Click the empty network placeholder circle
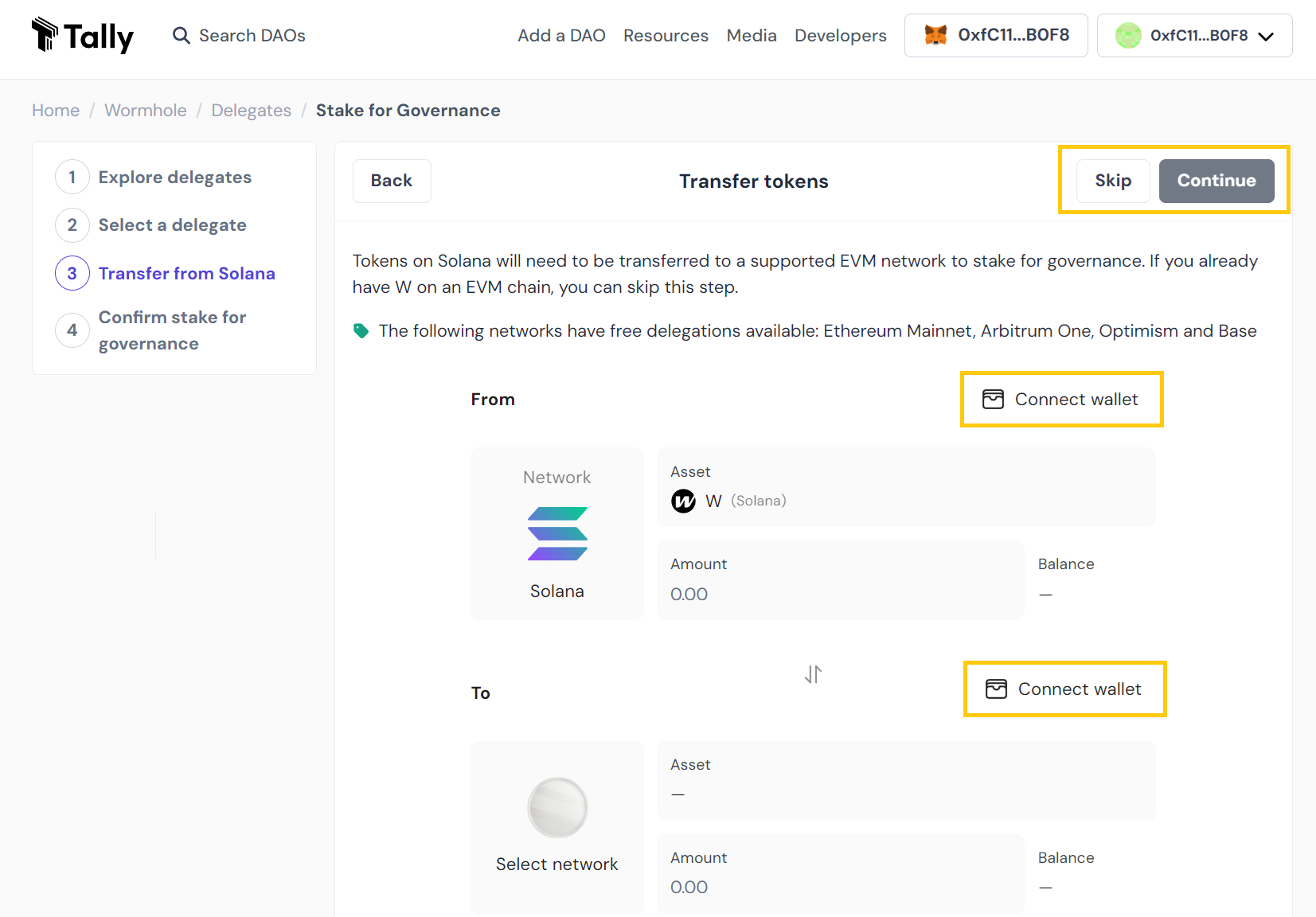Screen dimensions: 1316x917 (557, 807)
